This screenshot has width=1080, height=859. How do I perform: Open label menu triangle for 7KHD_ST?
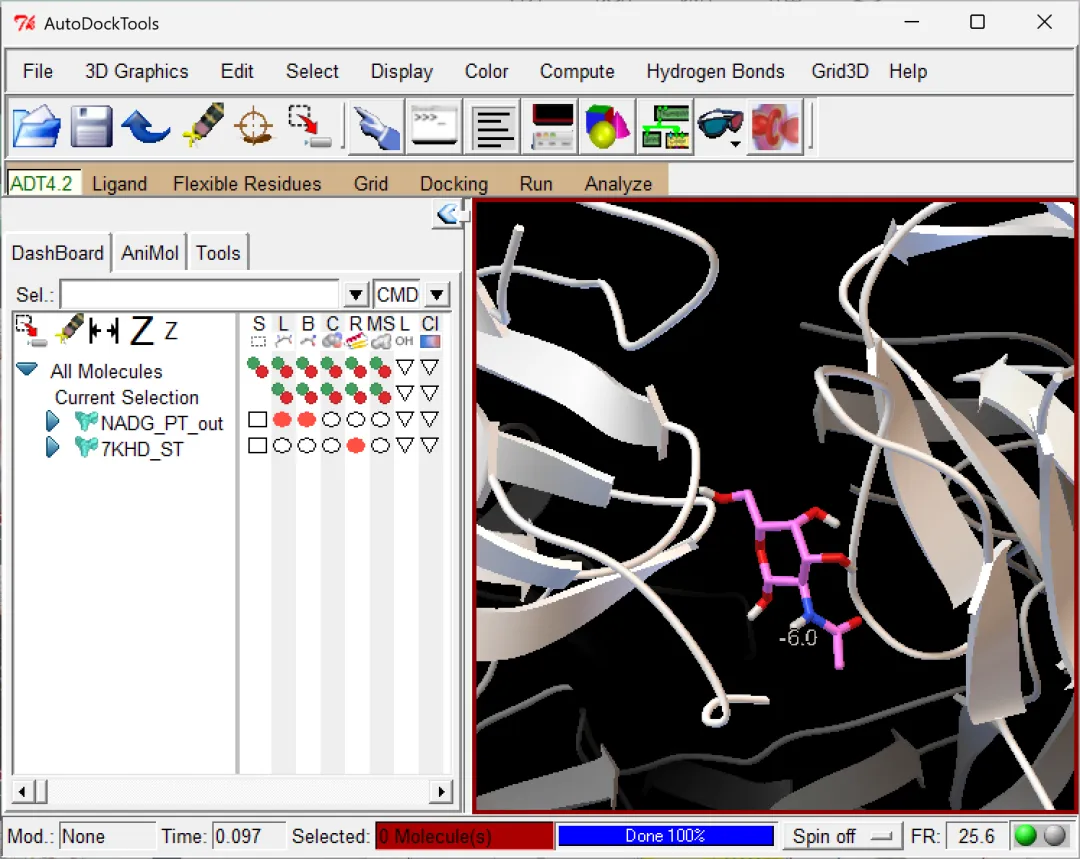pos(405,445)
